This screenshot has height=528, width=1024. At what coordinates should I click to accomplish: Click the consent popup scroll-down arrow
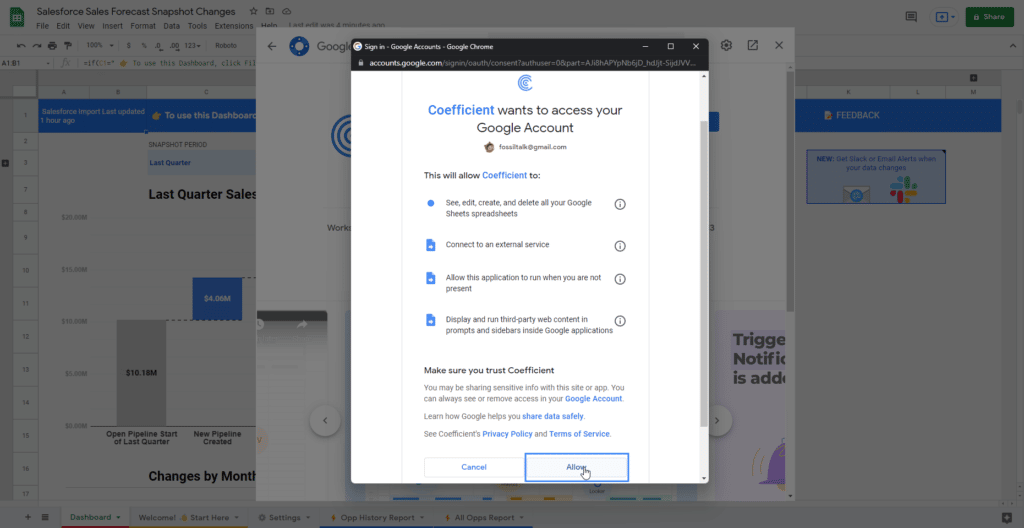[x=703, y=478]
